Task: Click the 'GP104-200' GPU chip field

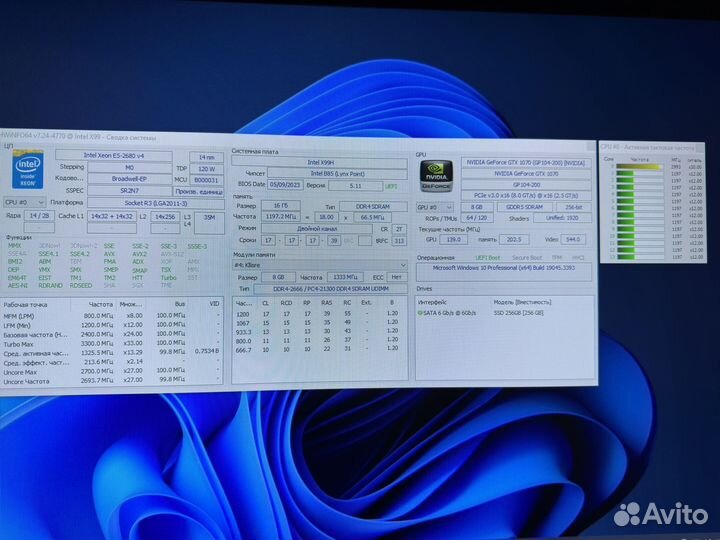Action: tap(526, 185)
